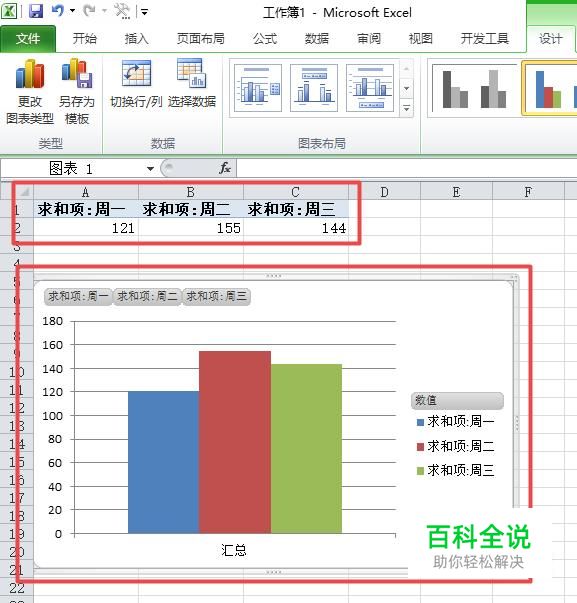Viewport: 577px width, 603px height.
Task: Select column E header
Action: (x=456, y=192)
